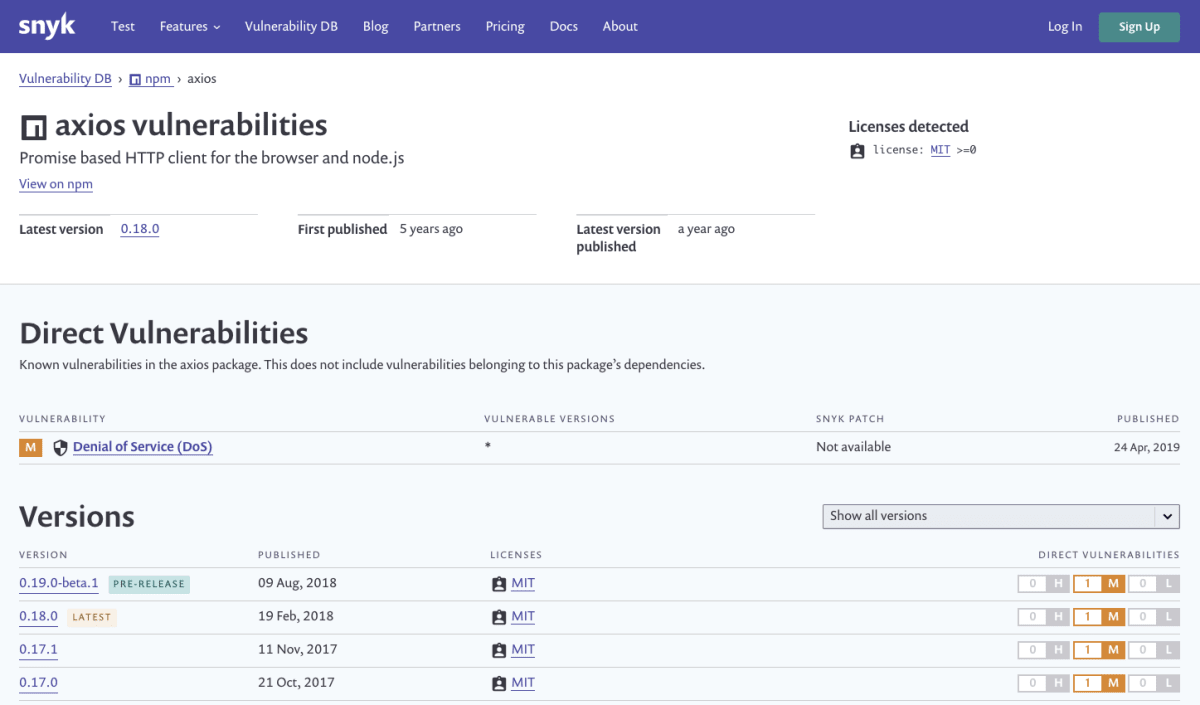Click medium vulnerability count badge for 0.17.1
1200x705 pixels.
(x=1099, y=650)
